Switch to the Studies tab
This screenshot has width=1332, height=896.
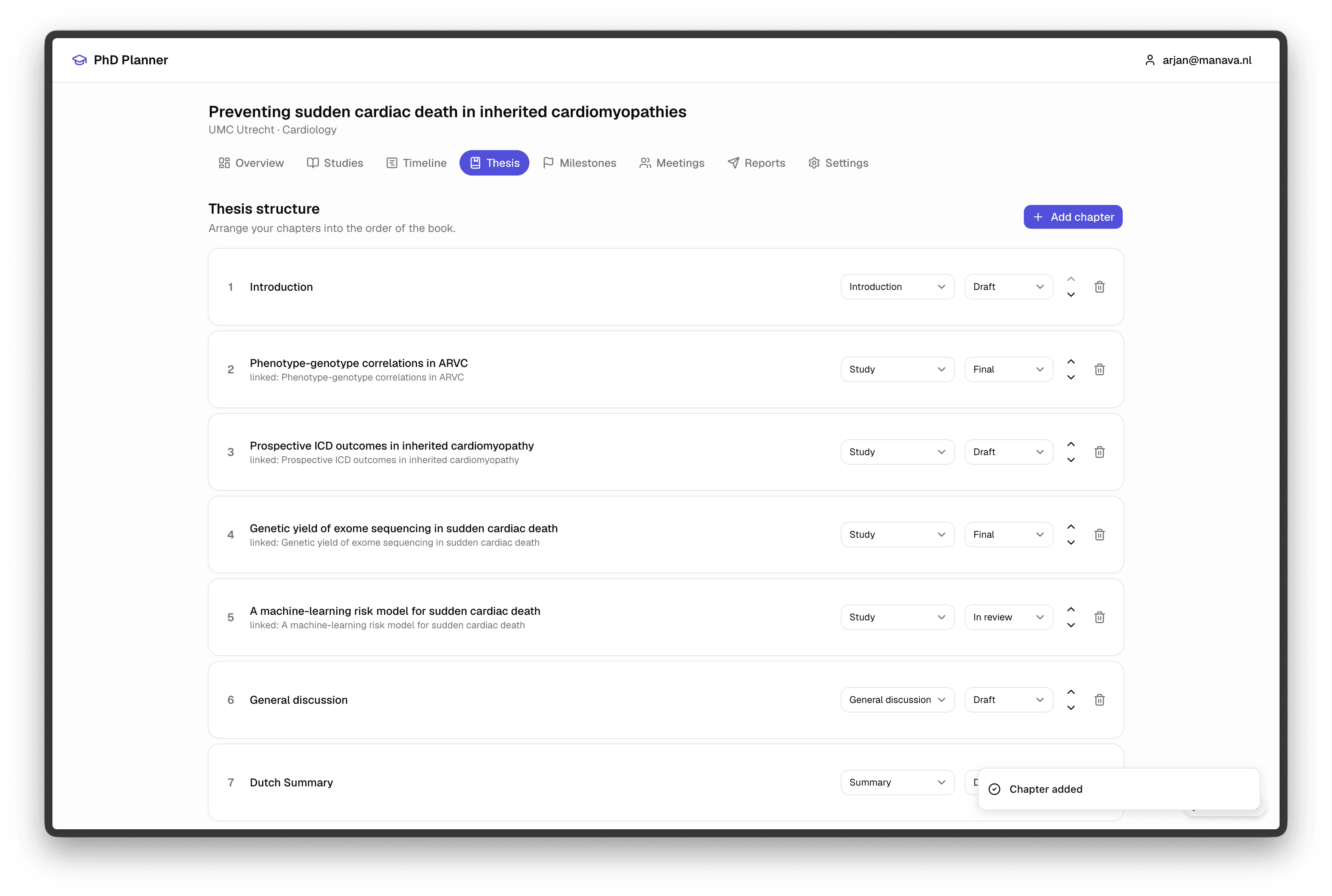click(335, 163)
